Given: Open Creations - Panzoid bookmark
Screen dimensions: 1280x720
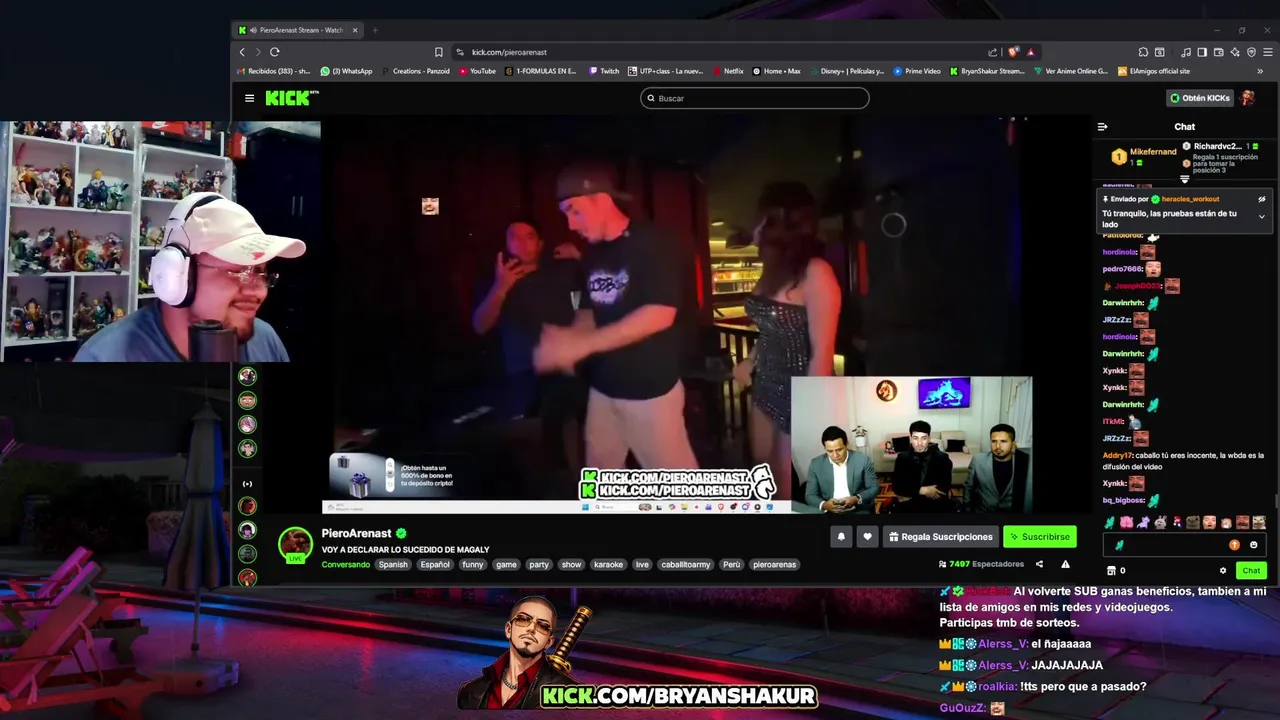Looking at the screenshot, I should [x=415, y=71].
